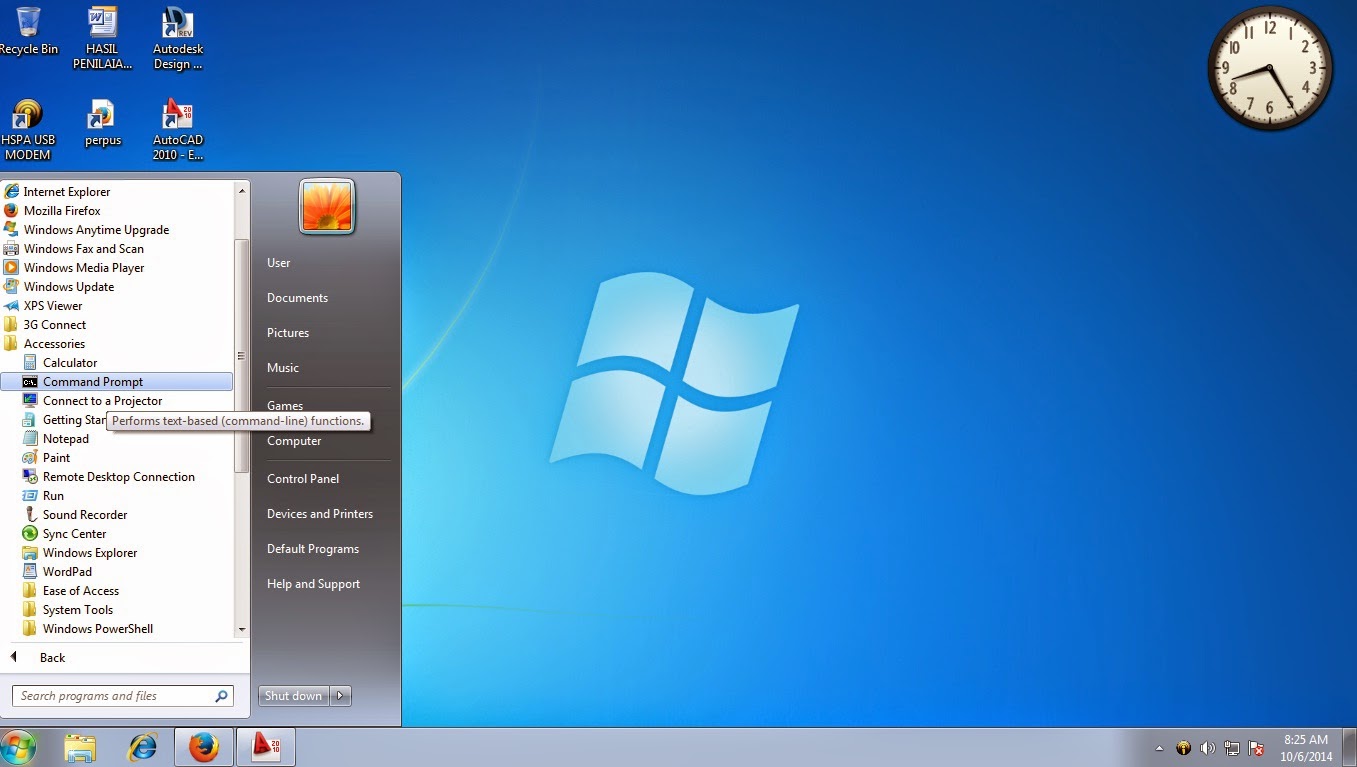
Task: Click the volume speaker tray icon
Action: click(x=1207, y=748)
